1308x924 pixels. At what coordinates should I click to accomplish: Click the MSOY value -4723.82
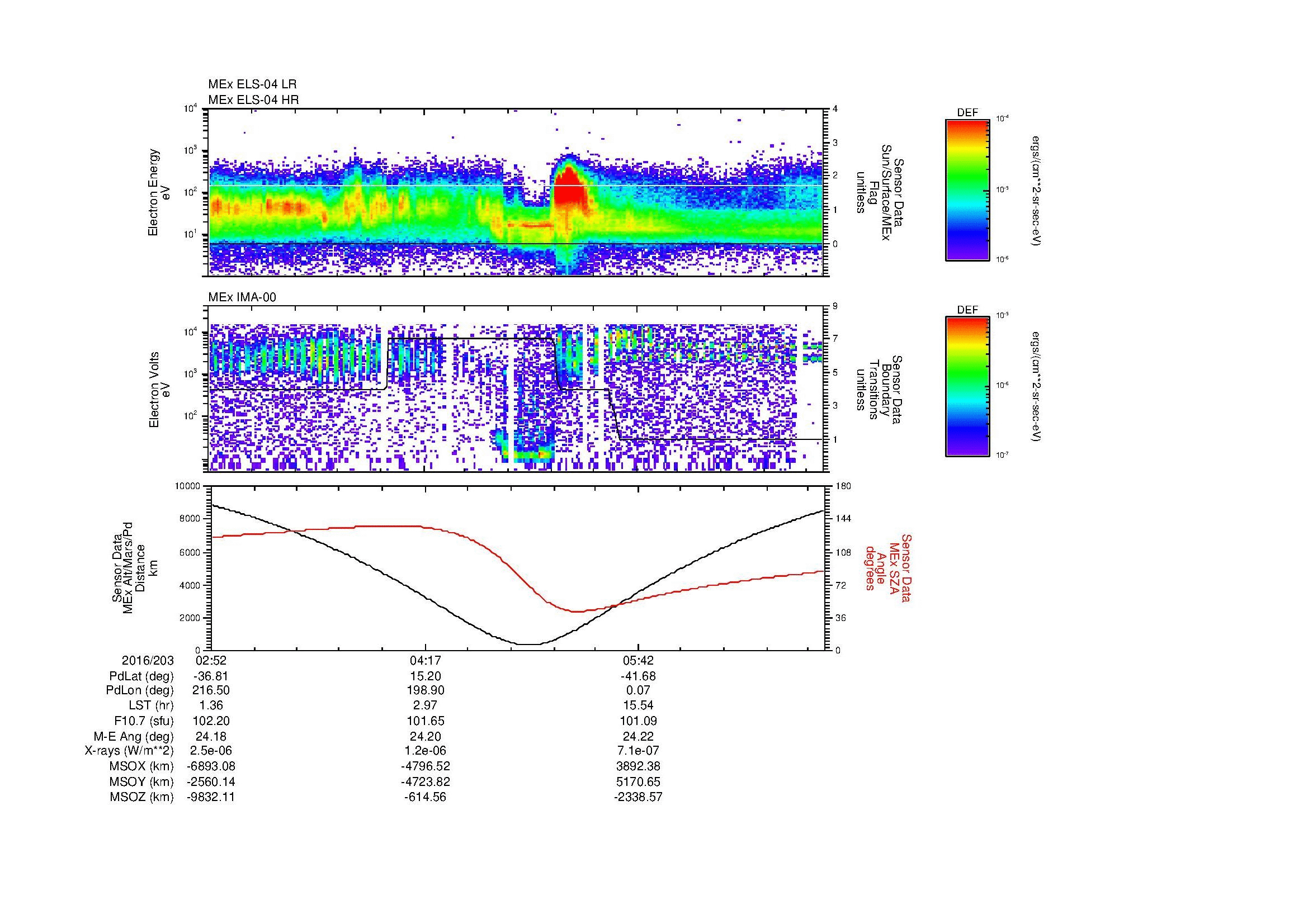tap(426, 781)
